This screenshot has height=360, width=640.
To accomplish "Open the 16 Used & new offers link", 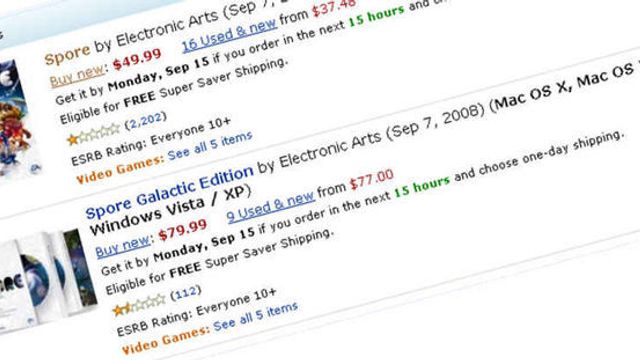I will 229,35.
